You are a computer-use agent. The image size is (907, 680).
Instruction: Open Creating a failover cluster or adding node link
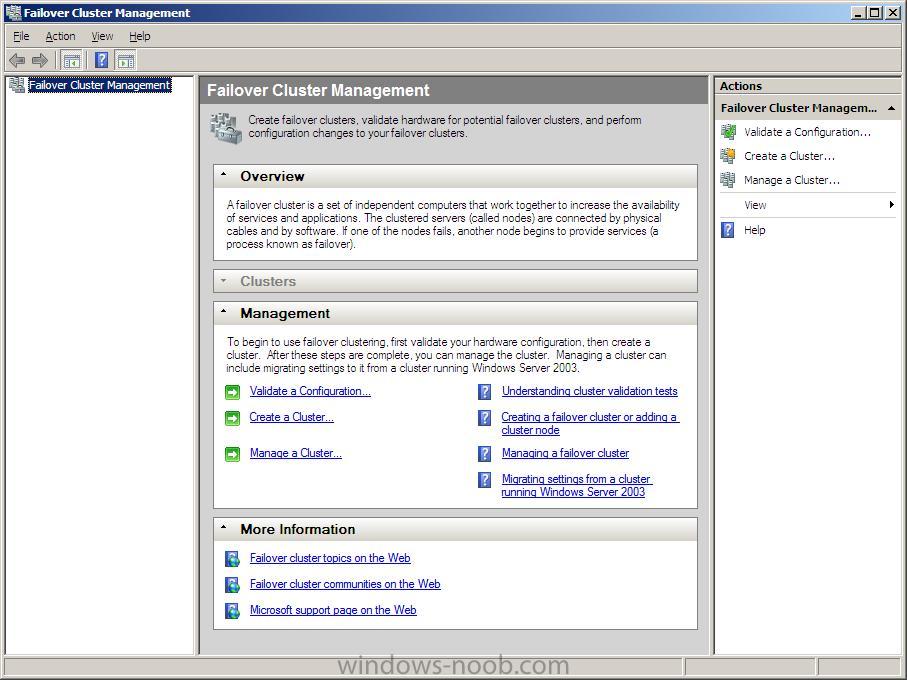tap(590, 423)
